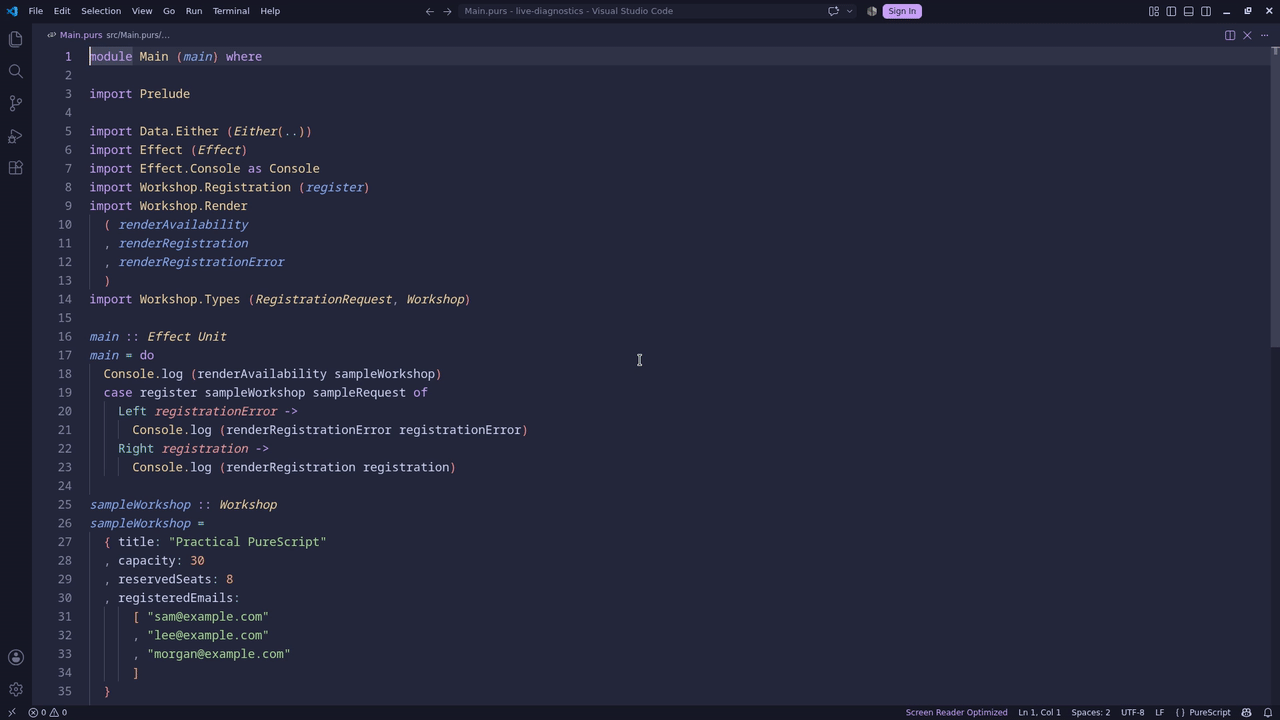This screenshot has height=720, width=1280.
Task: Open the Help menu
Action: tap(270, 11)
